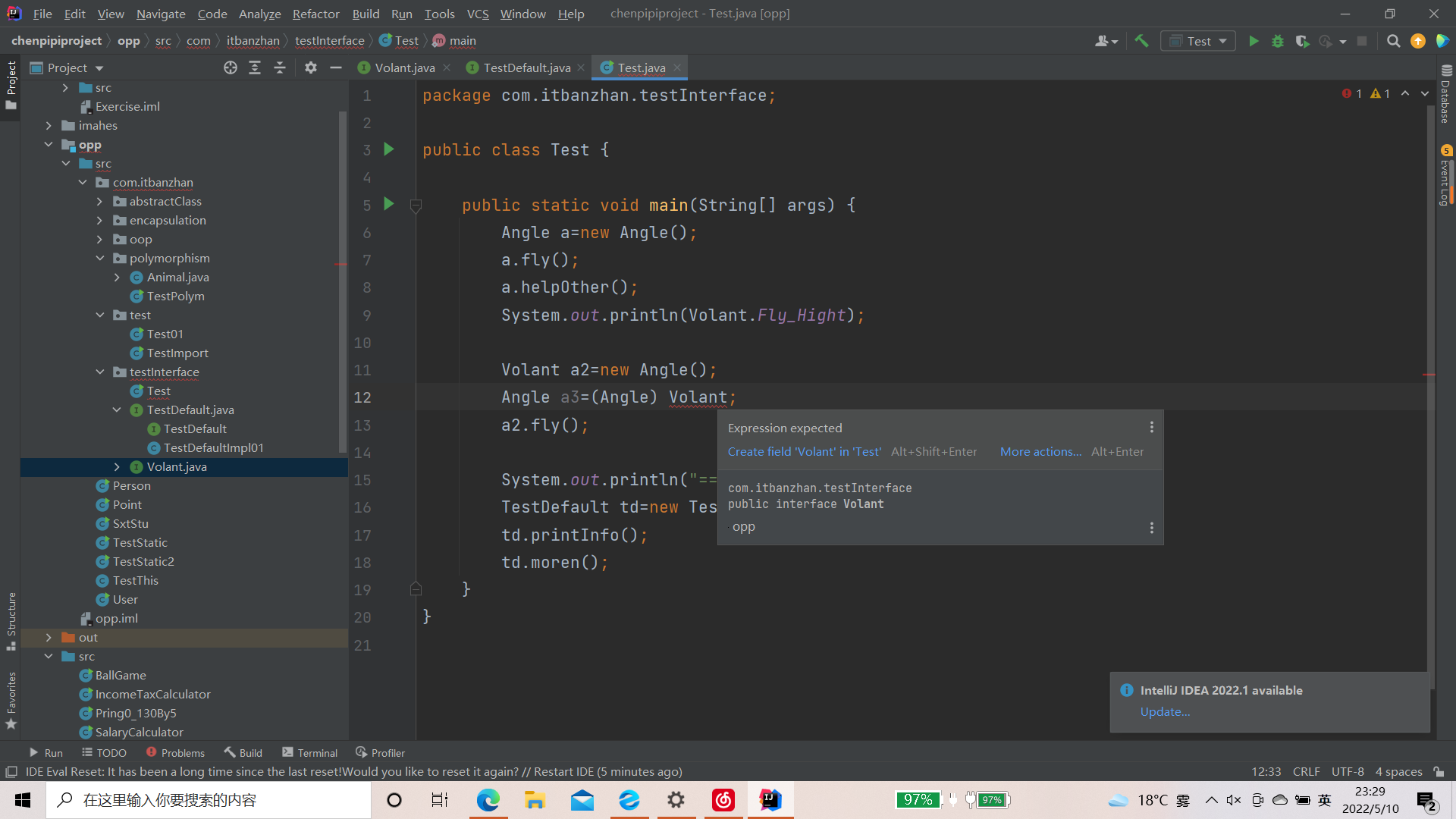The height and width of the screenshot is (819, 1456).
Task: Open the Refactor menu
Action: coord(315,14)
